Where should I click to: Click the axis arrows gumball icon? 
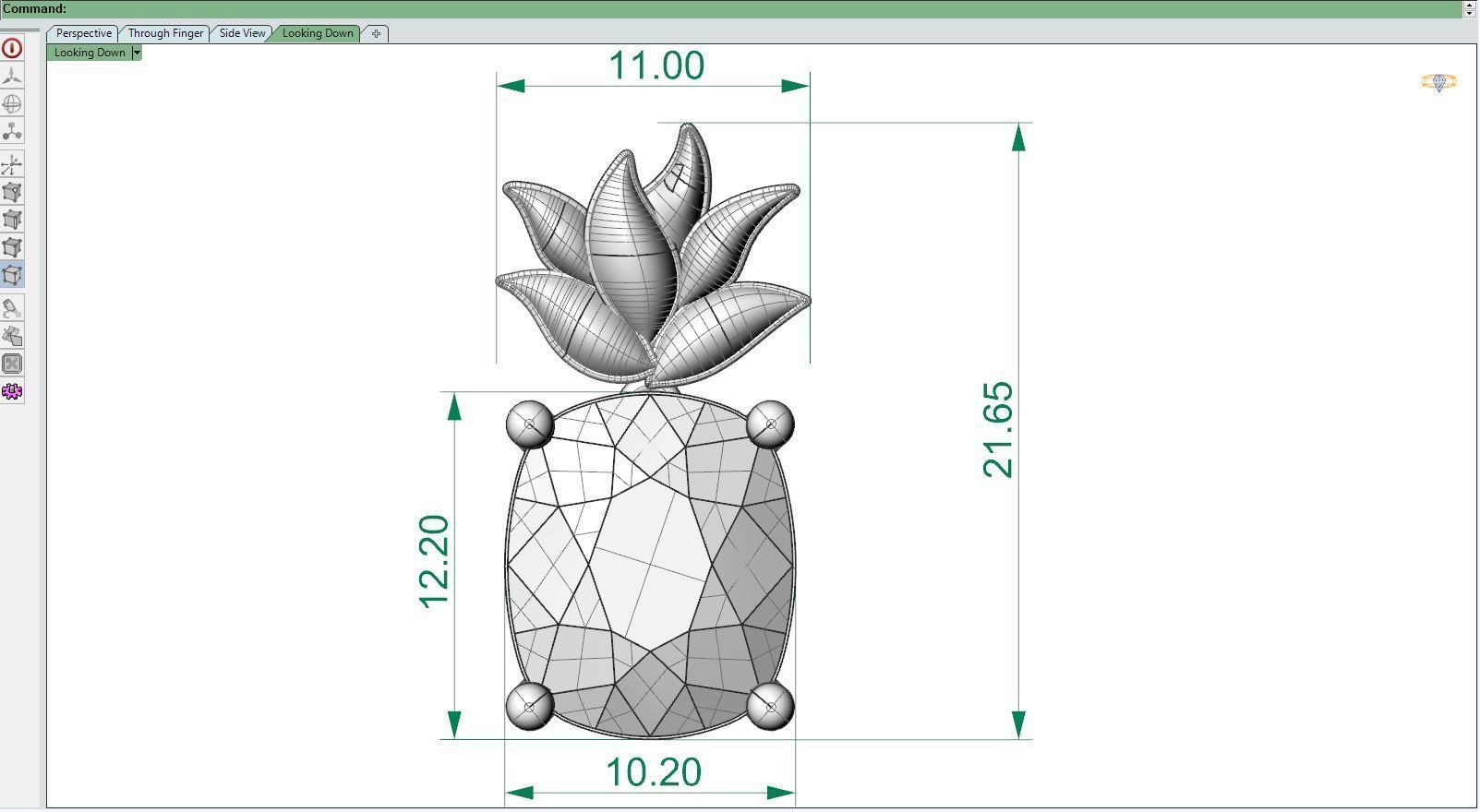[12, 165]
